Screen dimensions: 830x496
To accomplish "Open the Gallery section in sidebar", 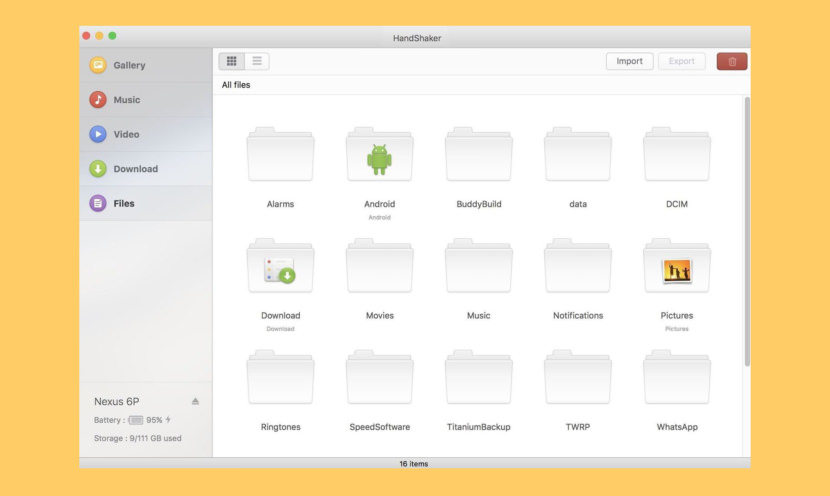I will (x=128, y=65).
